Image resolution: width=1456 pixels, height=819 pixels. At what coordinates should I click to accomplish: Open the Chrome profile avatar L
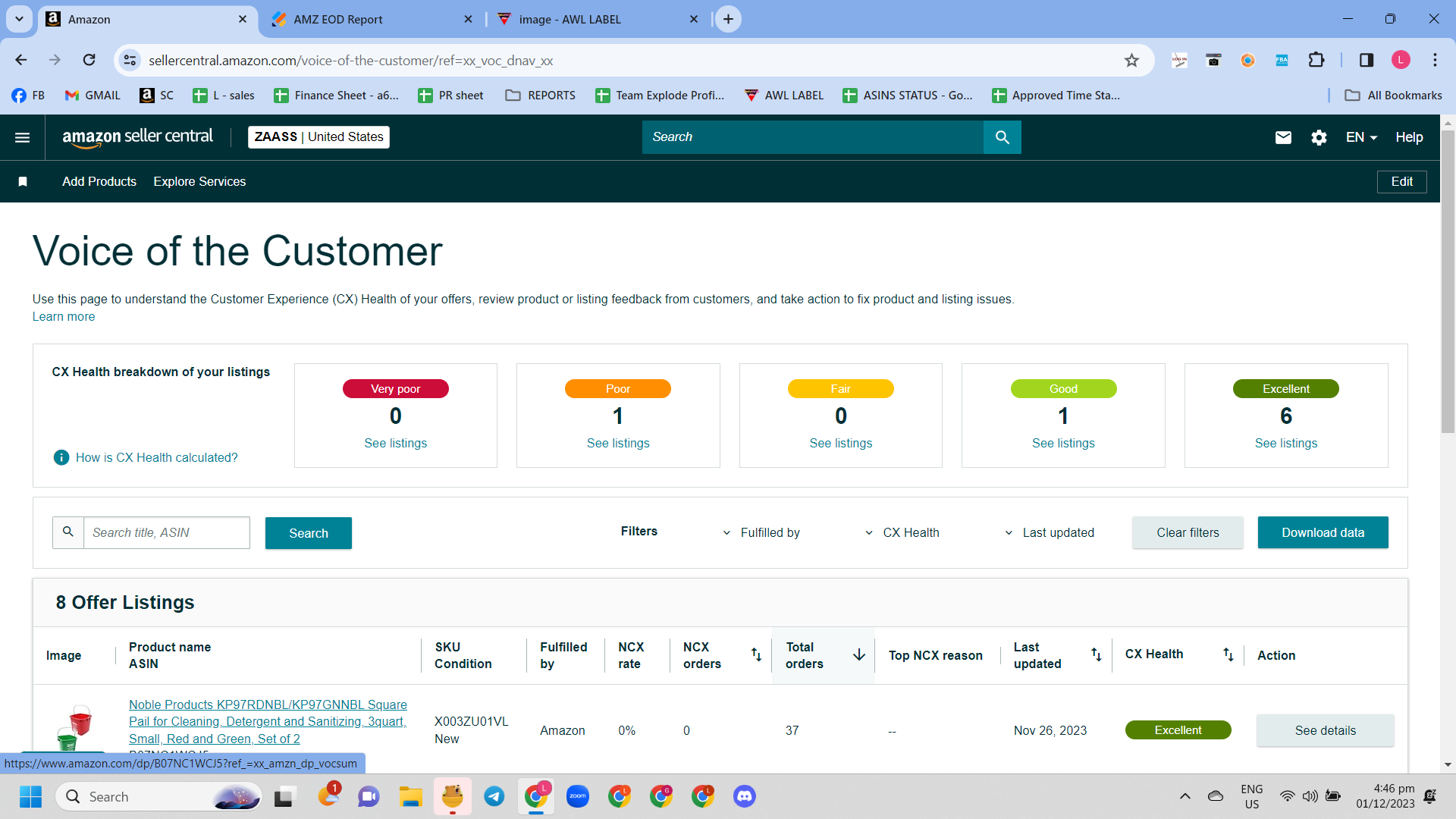pos(1401,60)
